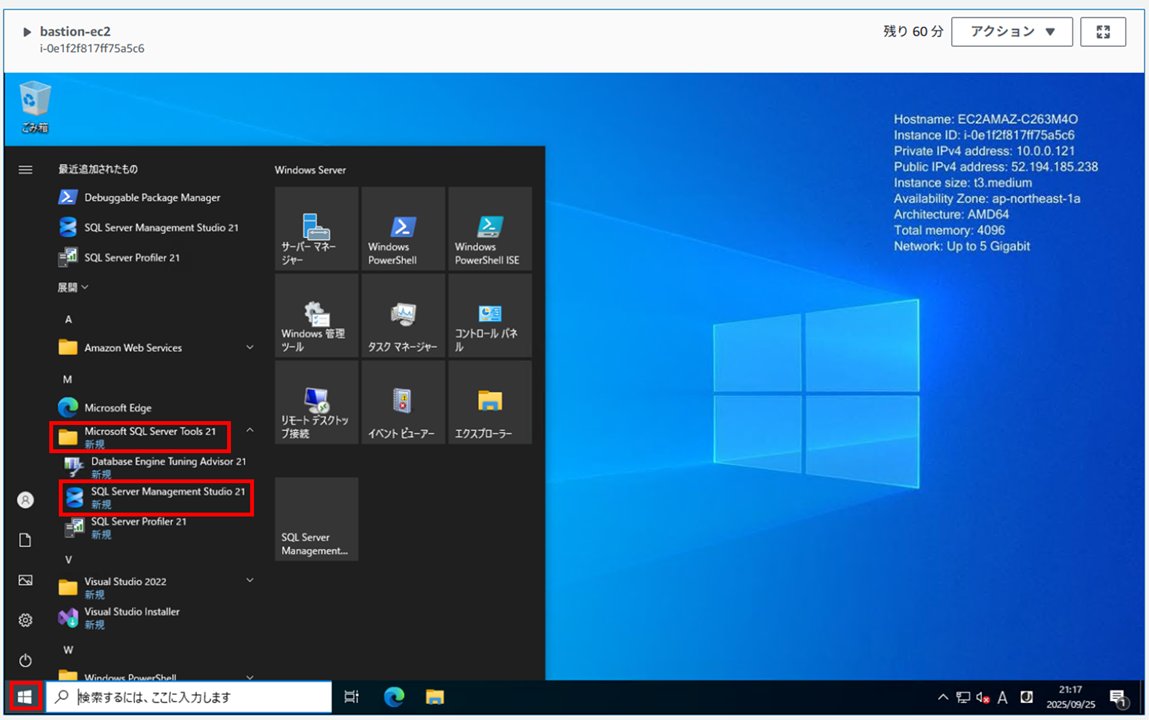
Task: Click the Windows Server tile group title
Action: (310, 170)
